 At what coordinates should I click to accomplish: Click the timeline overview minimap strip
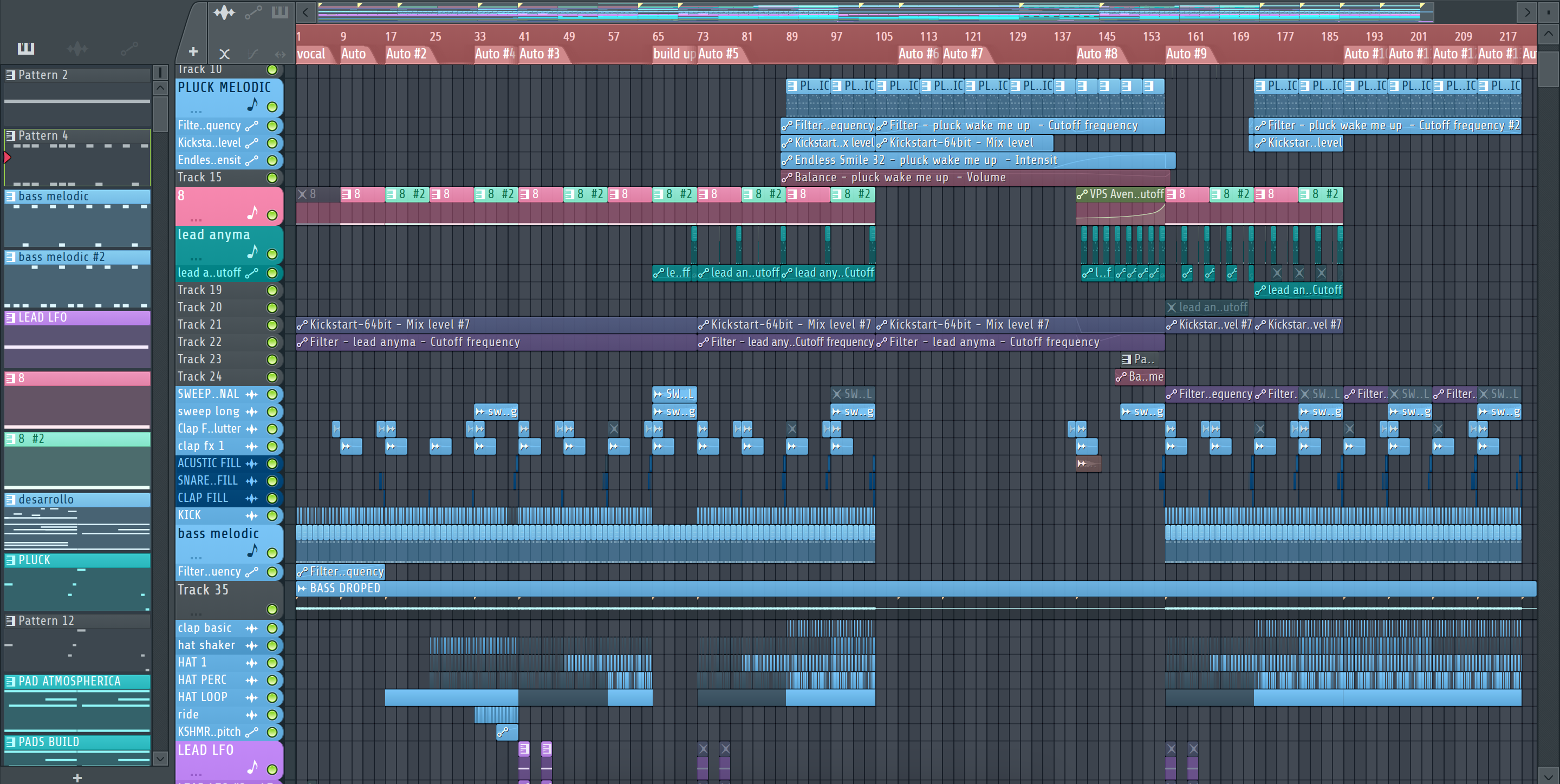click(875, 12)
